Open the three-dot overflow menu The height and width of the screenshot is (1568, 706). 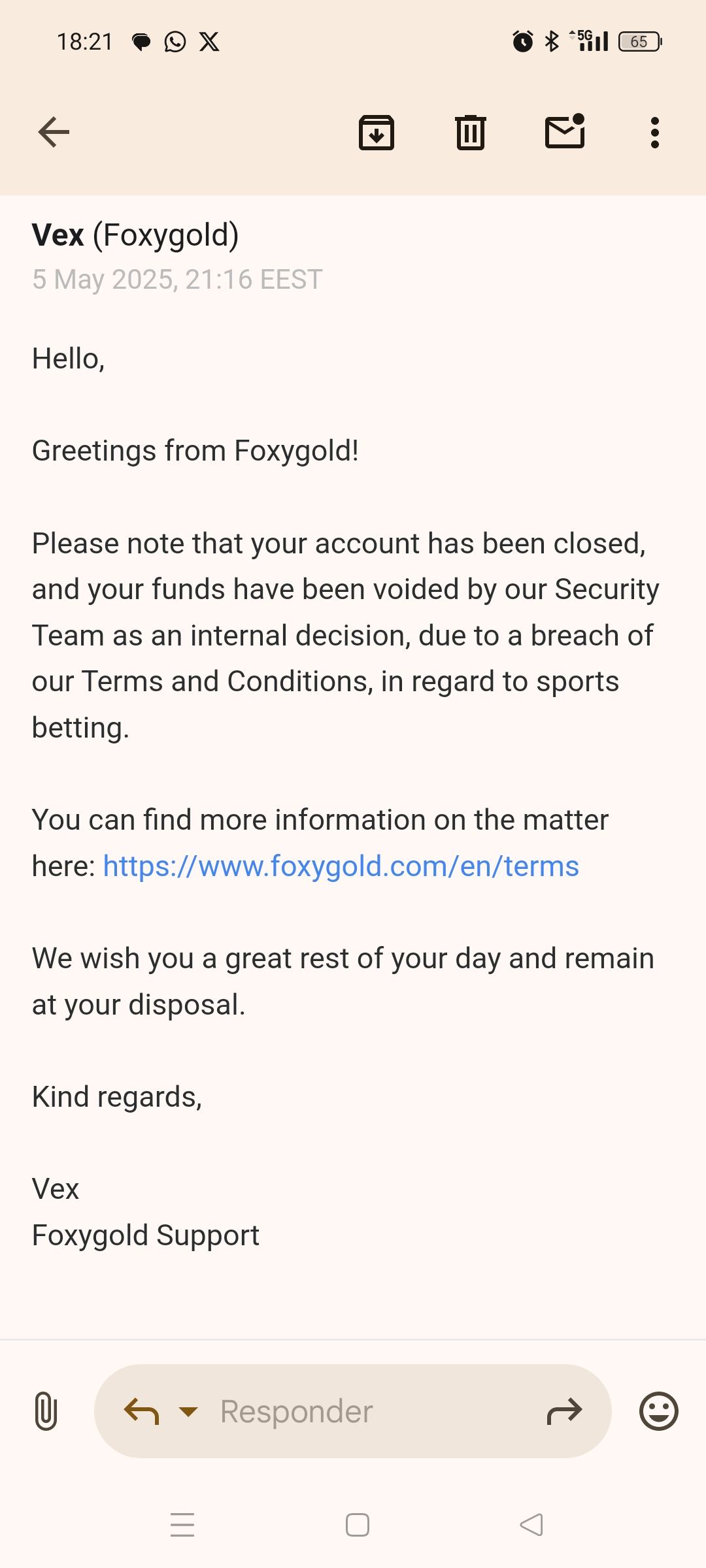[x=654, y=133]
